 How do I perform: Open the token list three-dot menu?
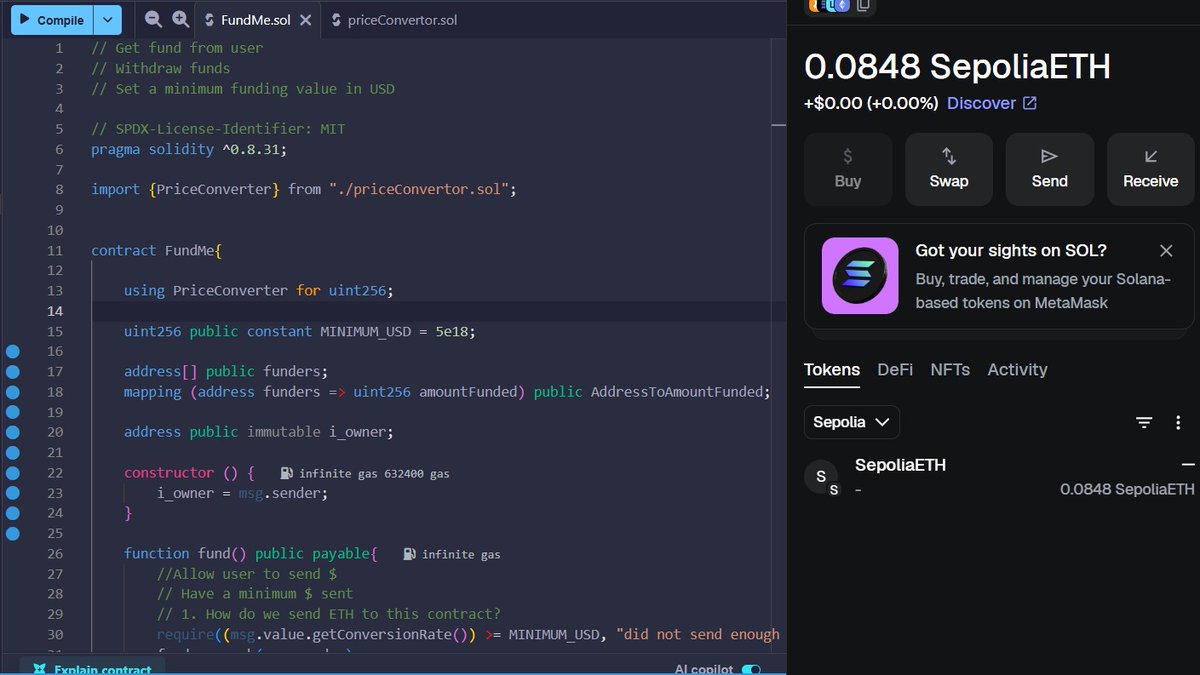point(1178,423)
